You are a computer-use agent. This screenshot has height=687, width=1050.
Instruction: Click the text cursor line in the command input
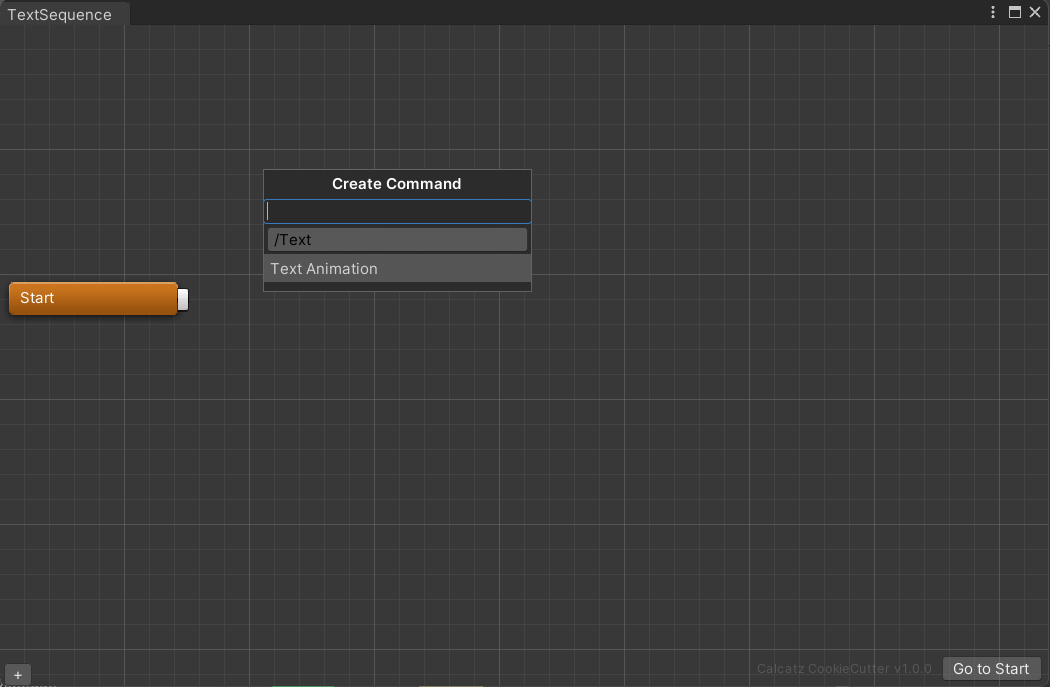[x=270, y=210]
